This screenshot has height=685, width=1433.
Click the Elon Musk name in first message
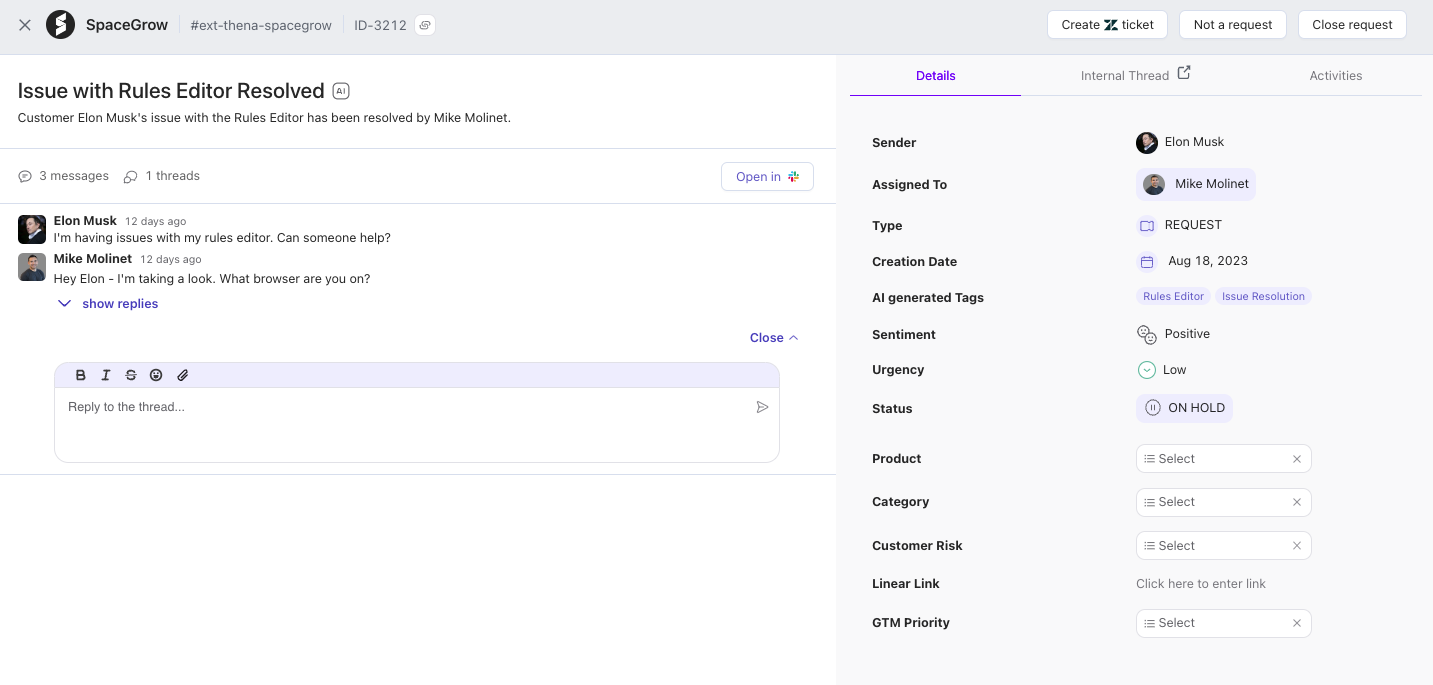pyautogui.click(x=85, y=220)
